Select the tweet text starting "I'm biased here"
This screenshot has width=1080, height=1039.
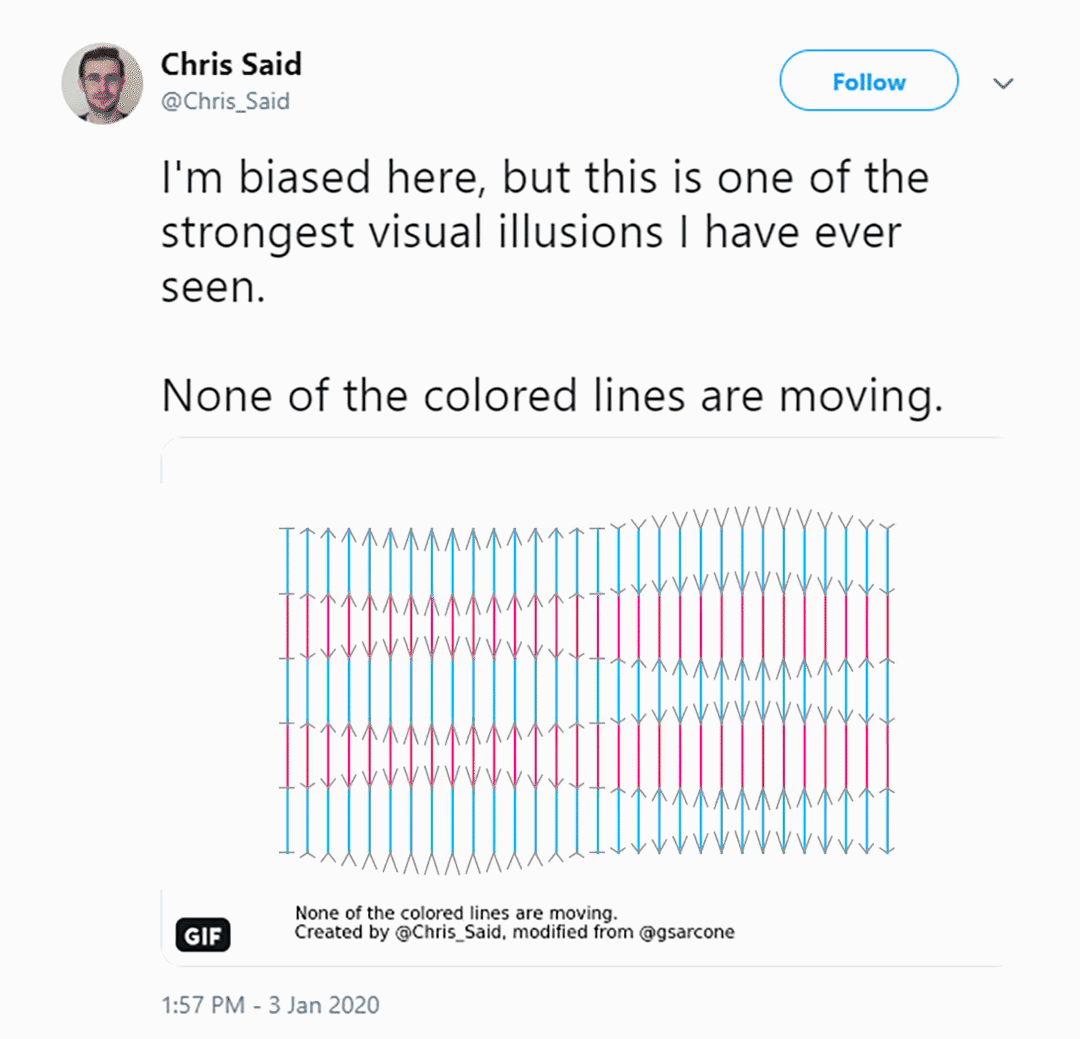point(545,232)
